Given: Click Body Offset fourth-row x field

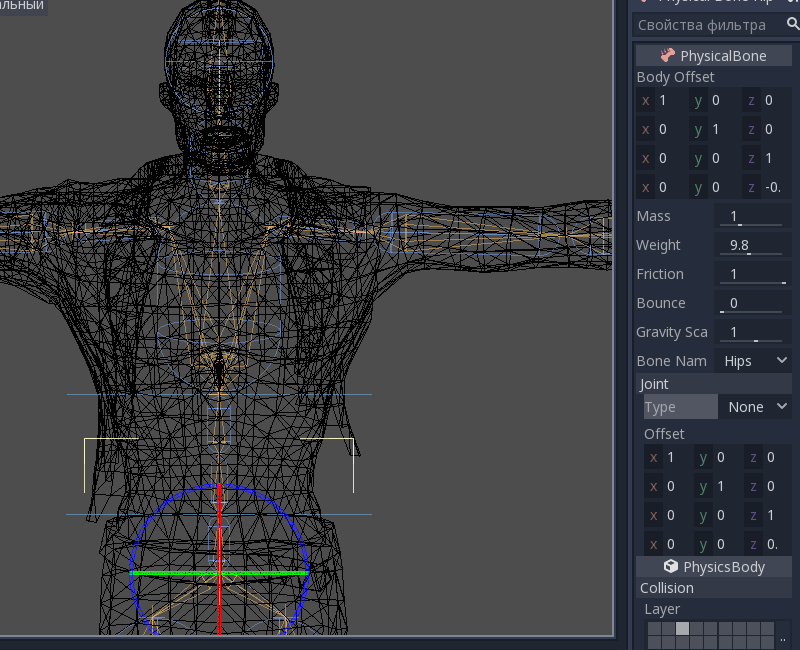Looking at the screenshot, I should tap(661, 187).
